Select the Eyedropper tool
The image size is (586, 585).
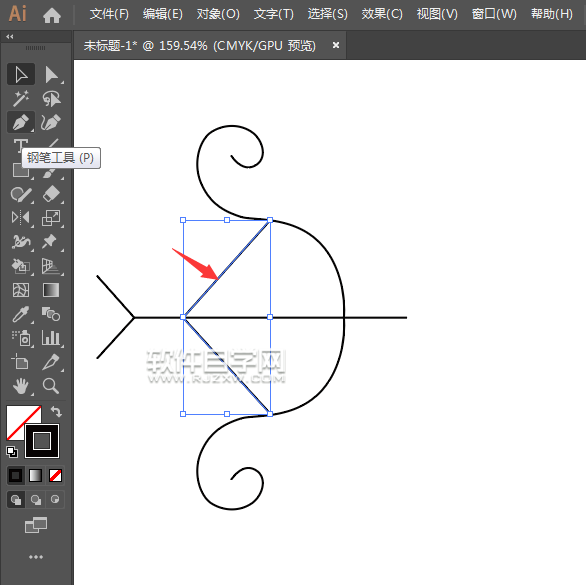point(21,314)
